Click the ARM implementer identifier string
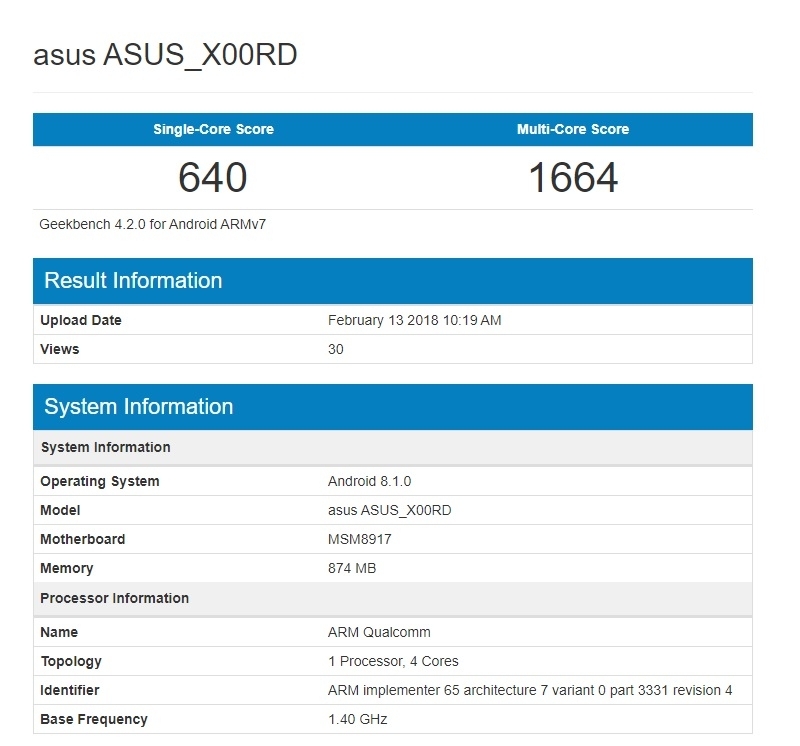This screenshot has height=746, width=800. tap(530, 690)
